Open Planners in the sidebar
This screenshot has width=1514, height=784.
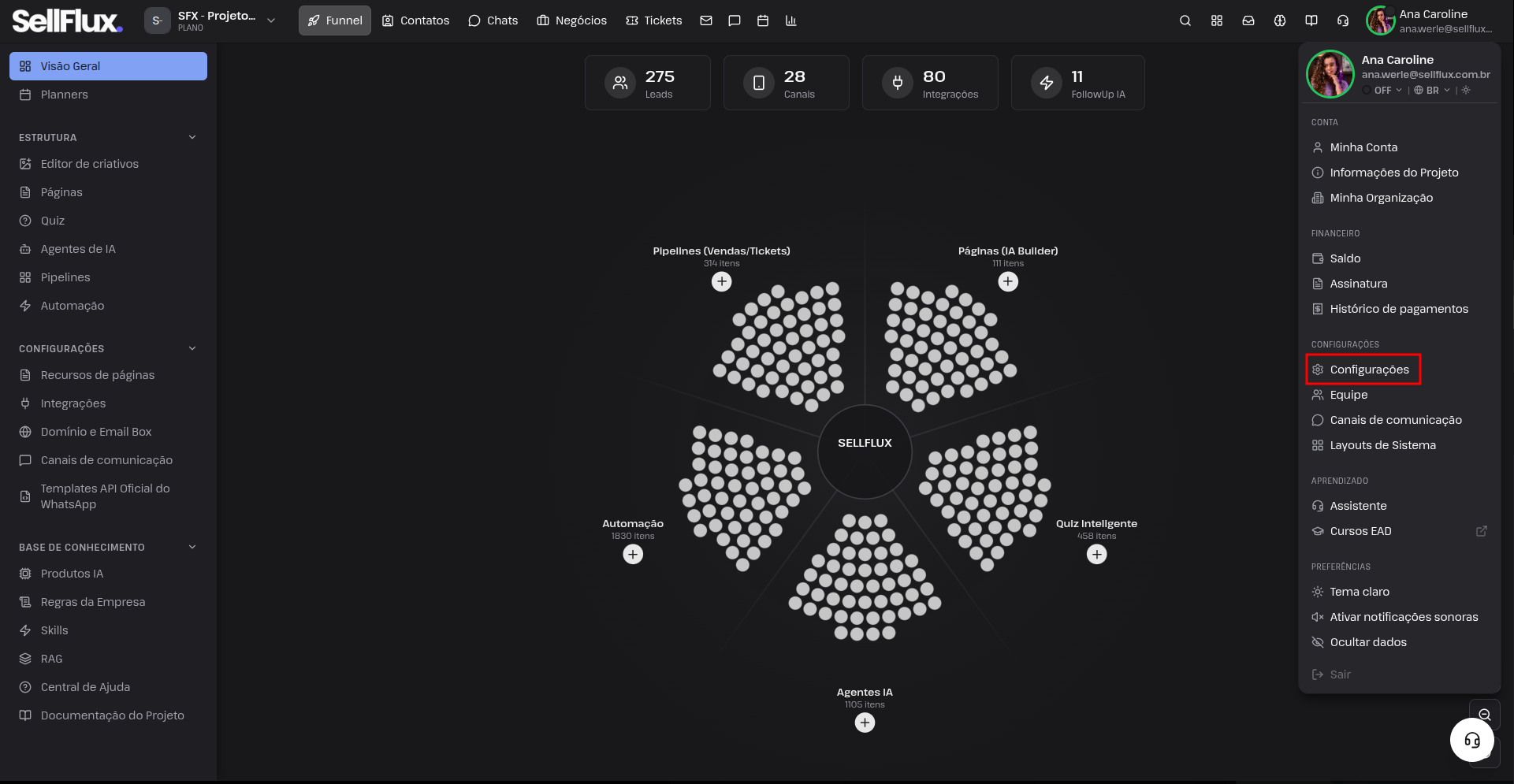(x=108, y=95)
